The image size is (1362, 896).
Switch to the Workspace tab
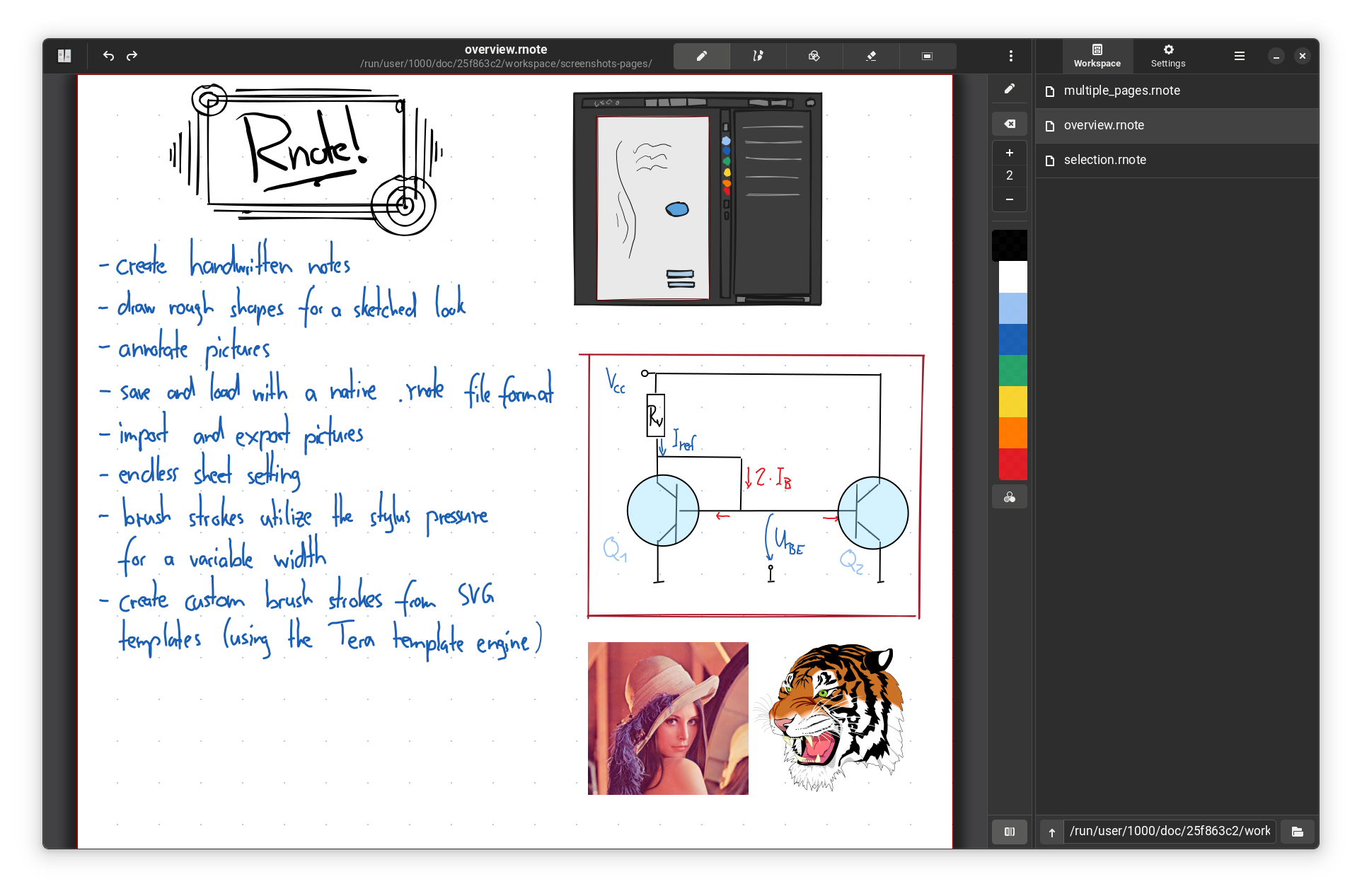[1097, 56]
